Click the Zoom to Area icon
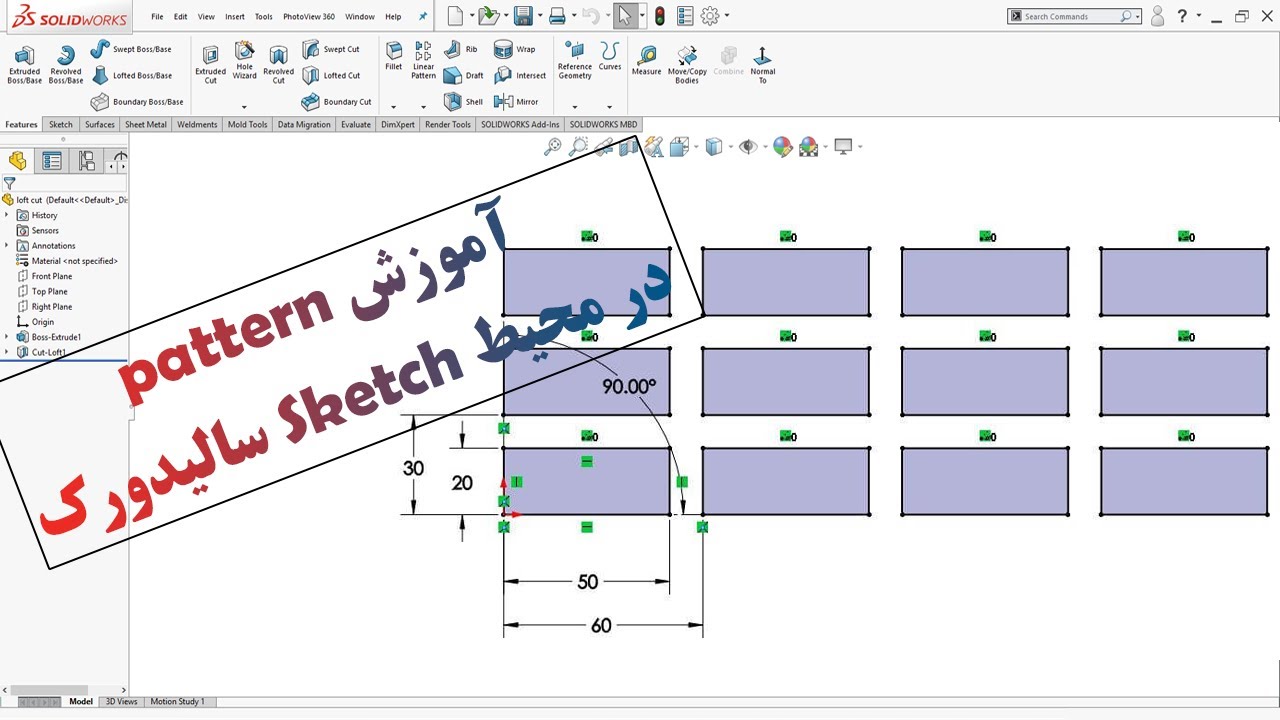The width and height of the screenshot is (1280, 720). (578, 147)
